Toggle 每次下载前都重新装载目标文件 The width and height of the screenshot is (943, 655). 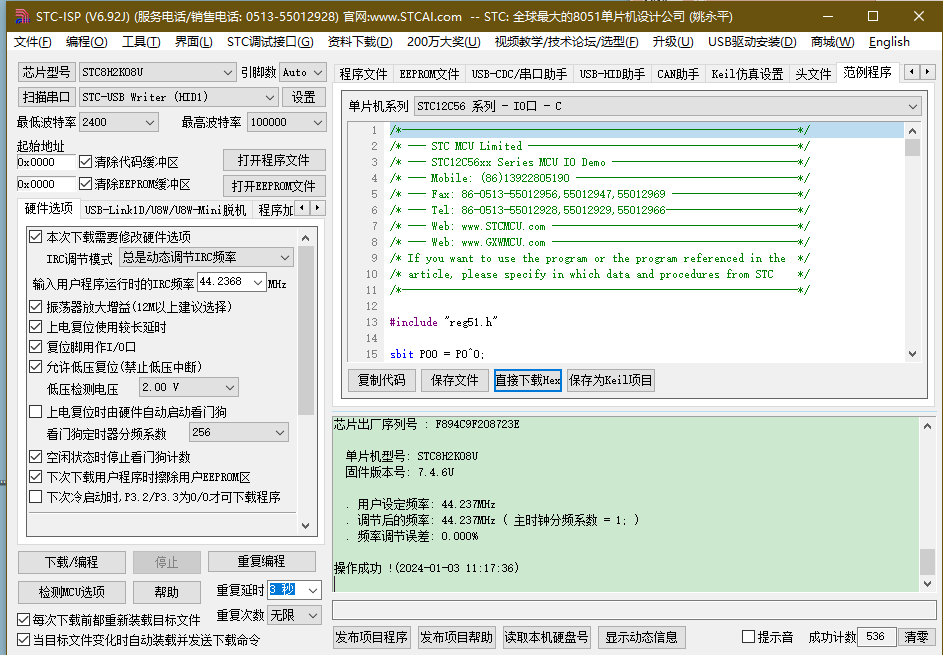click(x=23, y=620)
